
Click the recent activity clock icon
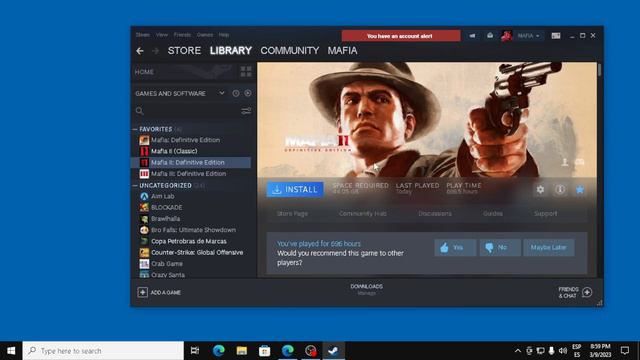pyautogui.click(x=236, y=93)
